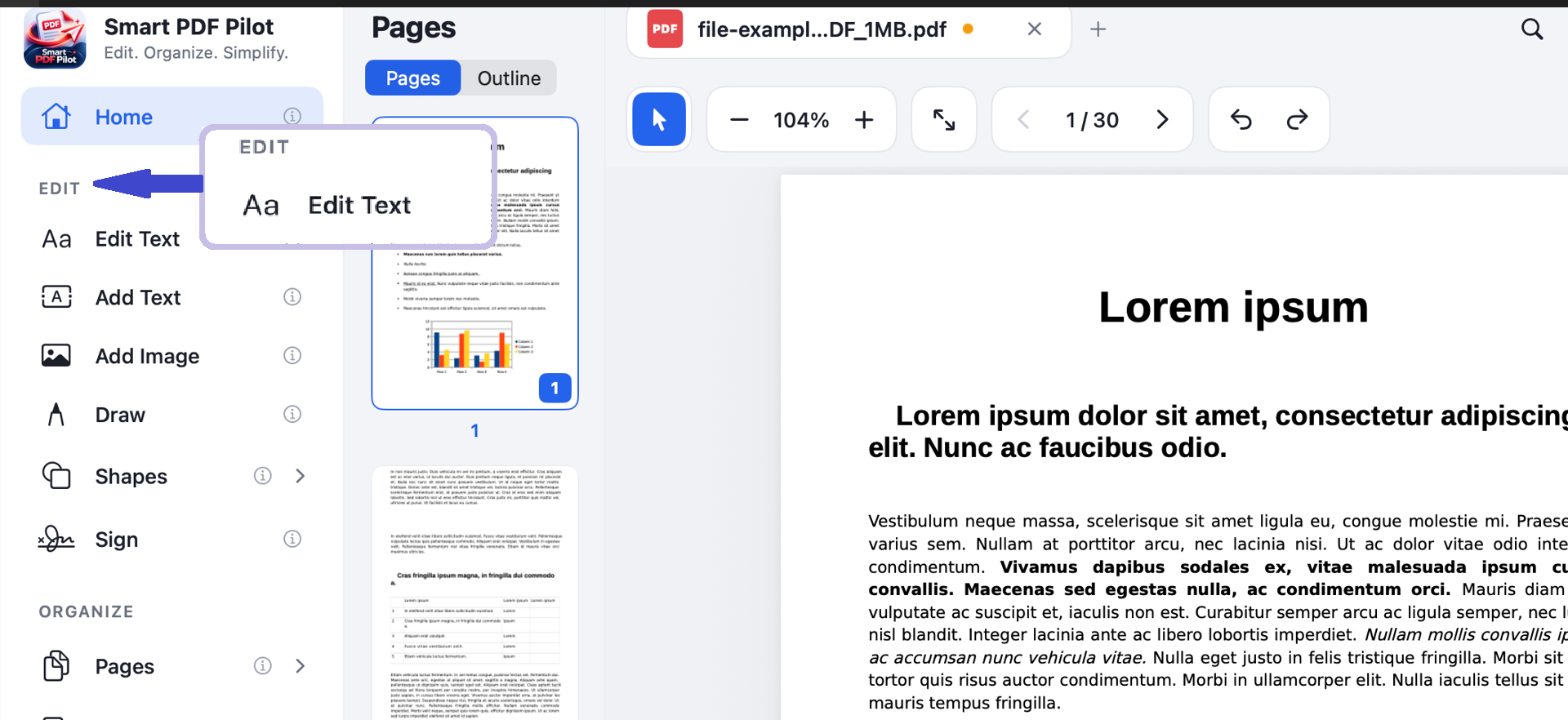1568x720 pixels.
Task: Switch to the Pages tab
Action: (x=413, y=78)
